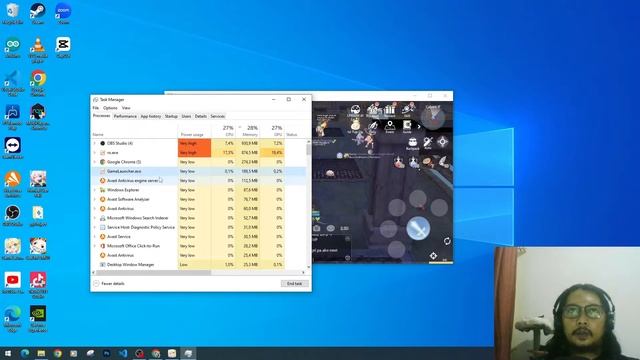Viewport: 640px width, 360px height.
Task: Open the View menu in Task Manager
Action: [126, 108]
